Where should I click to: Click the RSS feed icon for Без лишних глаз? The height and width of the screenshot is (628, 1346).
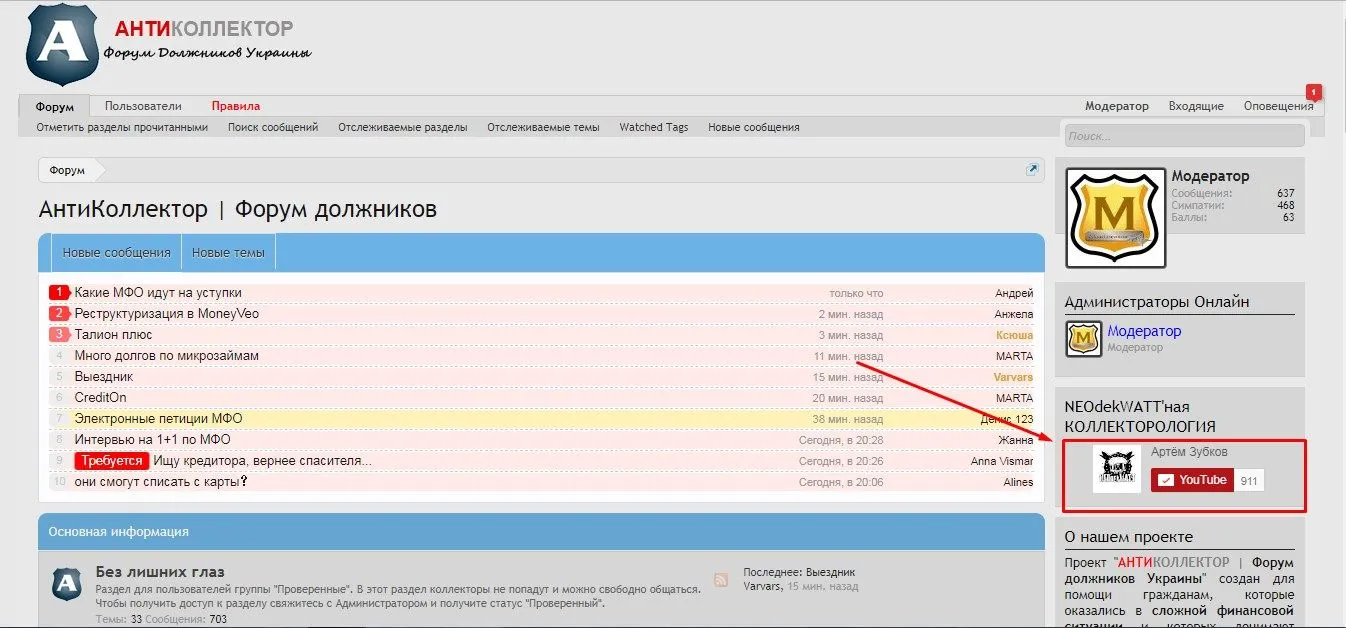click(x=720, y=580)
